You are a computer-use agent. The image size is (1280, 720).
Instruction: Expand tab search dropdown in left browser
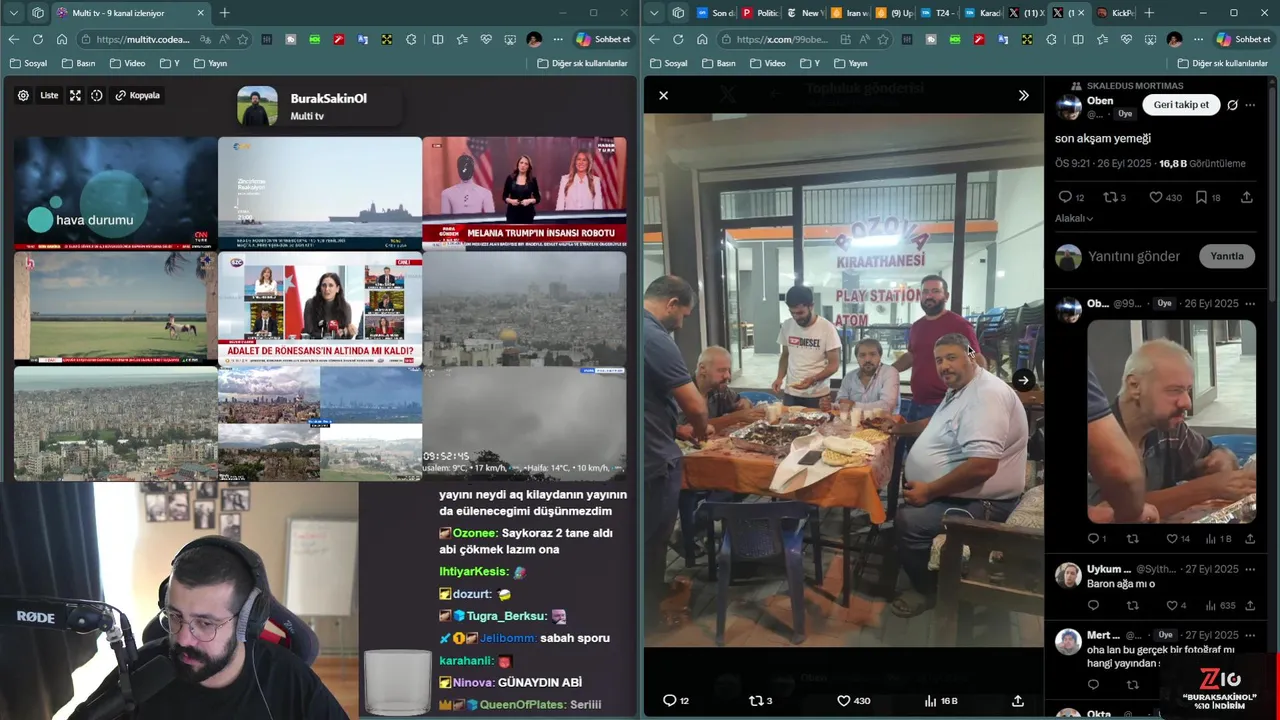(13, 13)
